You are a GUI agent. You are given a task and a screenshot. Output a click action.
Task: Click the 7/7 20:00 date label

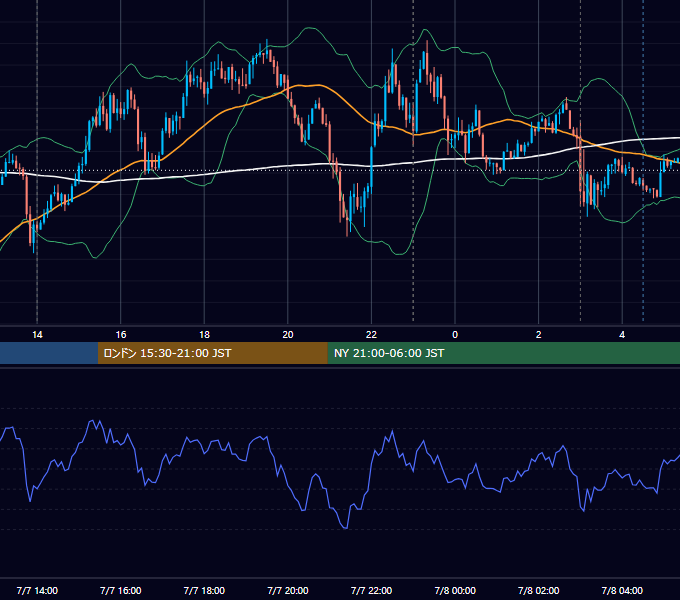[x=288, y=591]
